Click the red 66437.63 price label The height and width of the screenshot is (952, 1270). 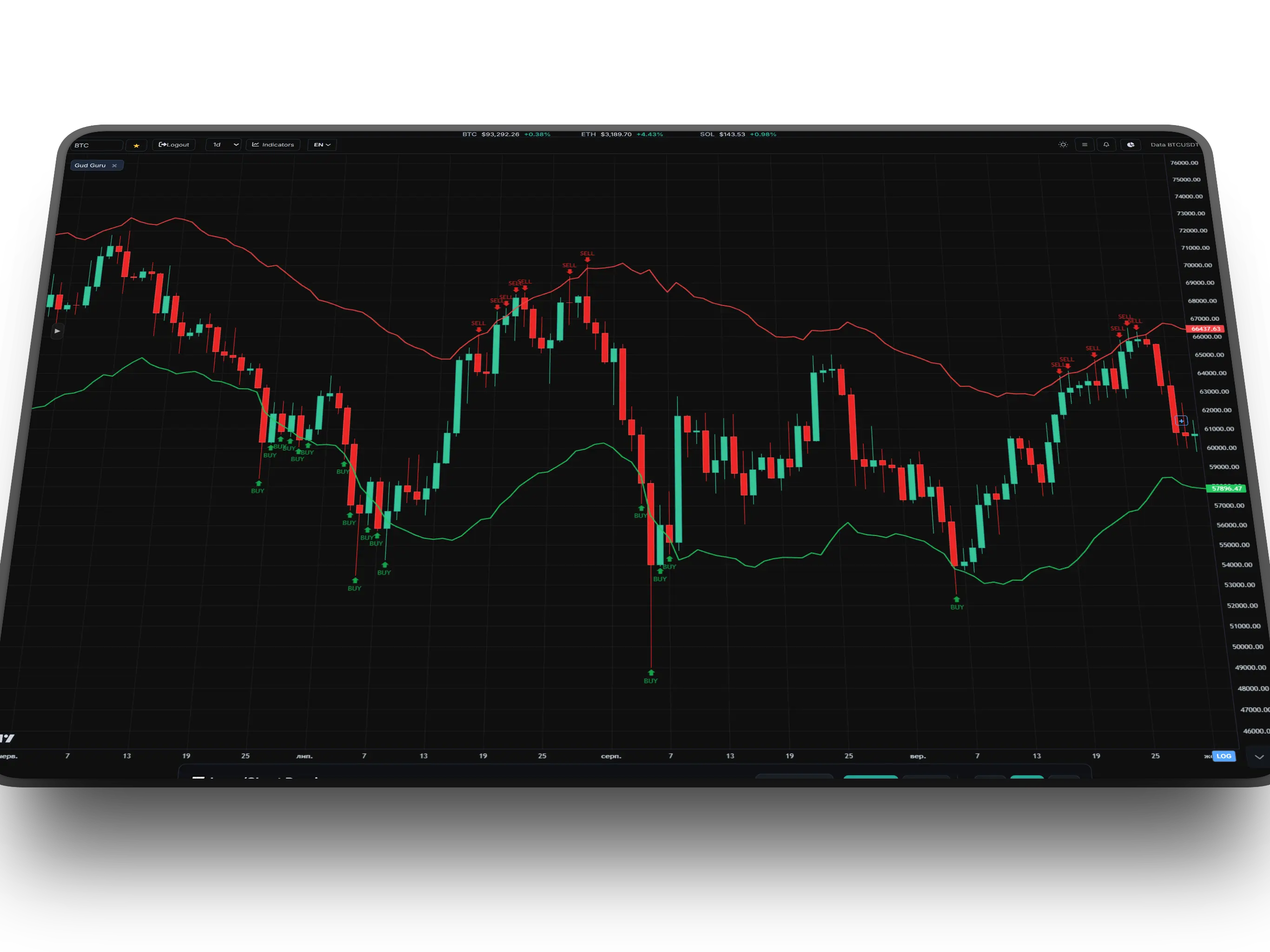click(1205, 329)
